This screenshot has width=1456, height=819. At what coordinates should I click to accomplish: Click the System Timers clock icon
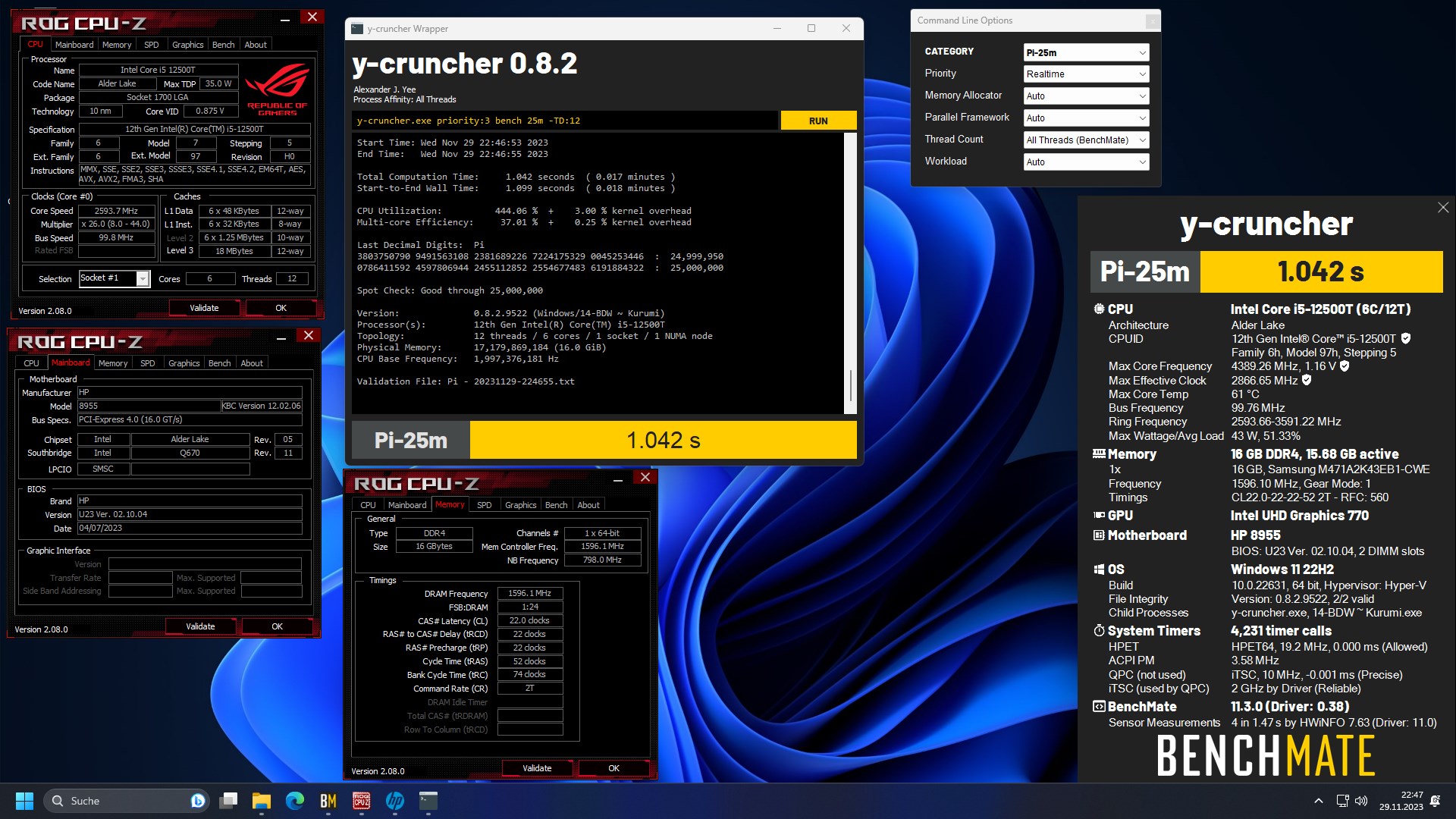(1099, 631)
